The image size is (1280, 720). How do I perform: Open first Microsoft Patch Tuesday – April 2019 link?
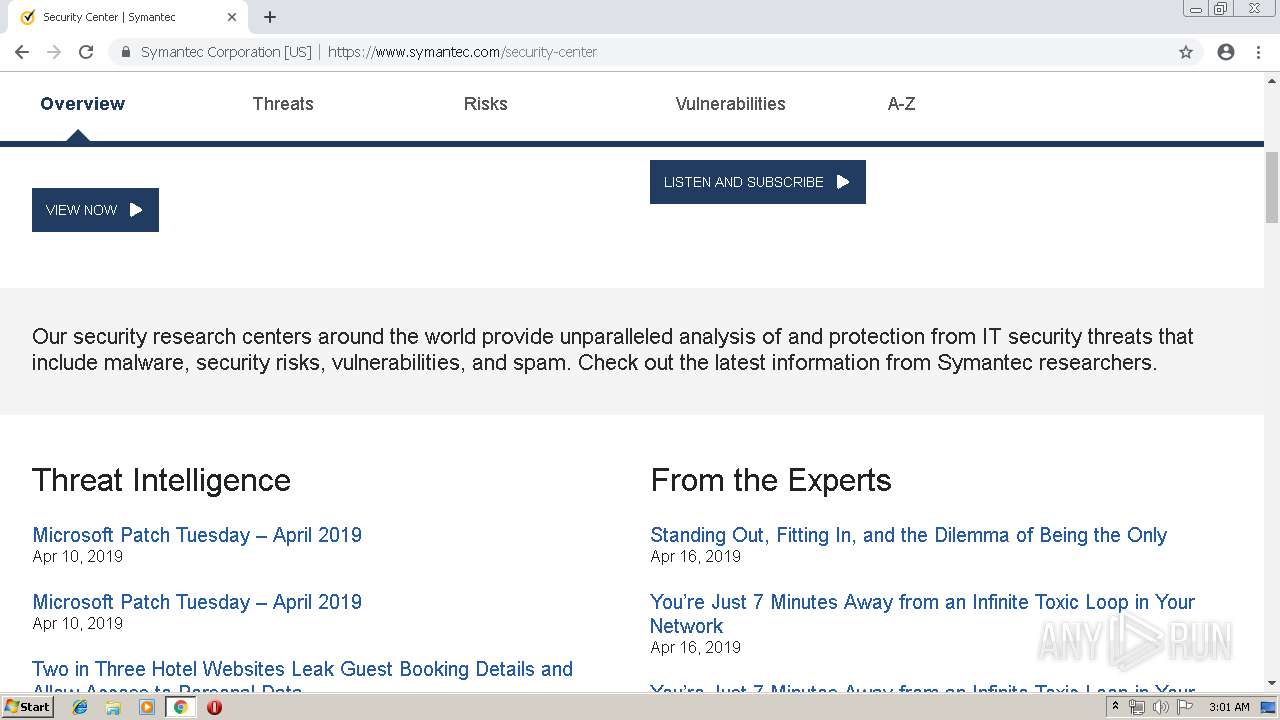197,535
